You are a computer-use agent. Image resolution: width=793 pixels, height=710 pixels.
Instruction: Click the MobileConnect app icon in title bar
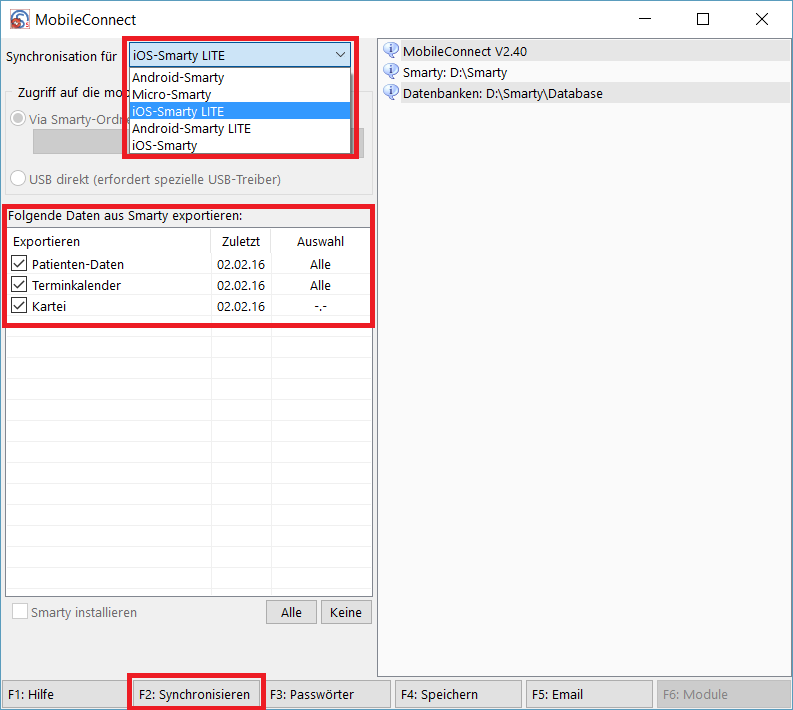coord(20,20)
